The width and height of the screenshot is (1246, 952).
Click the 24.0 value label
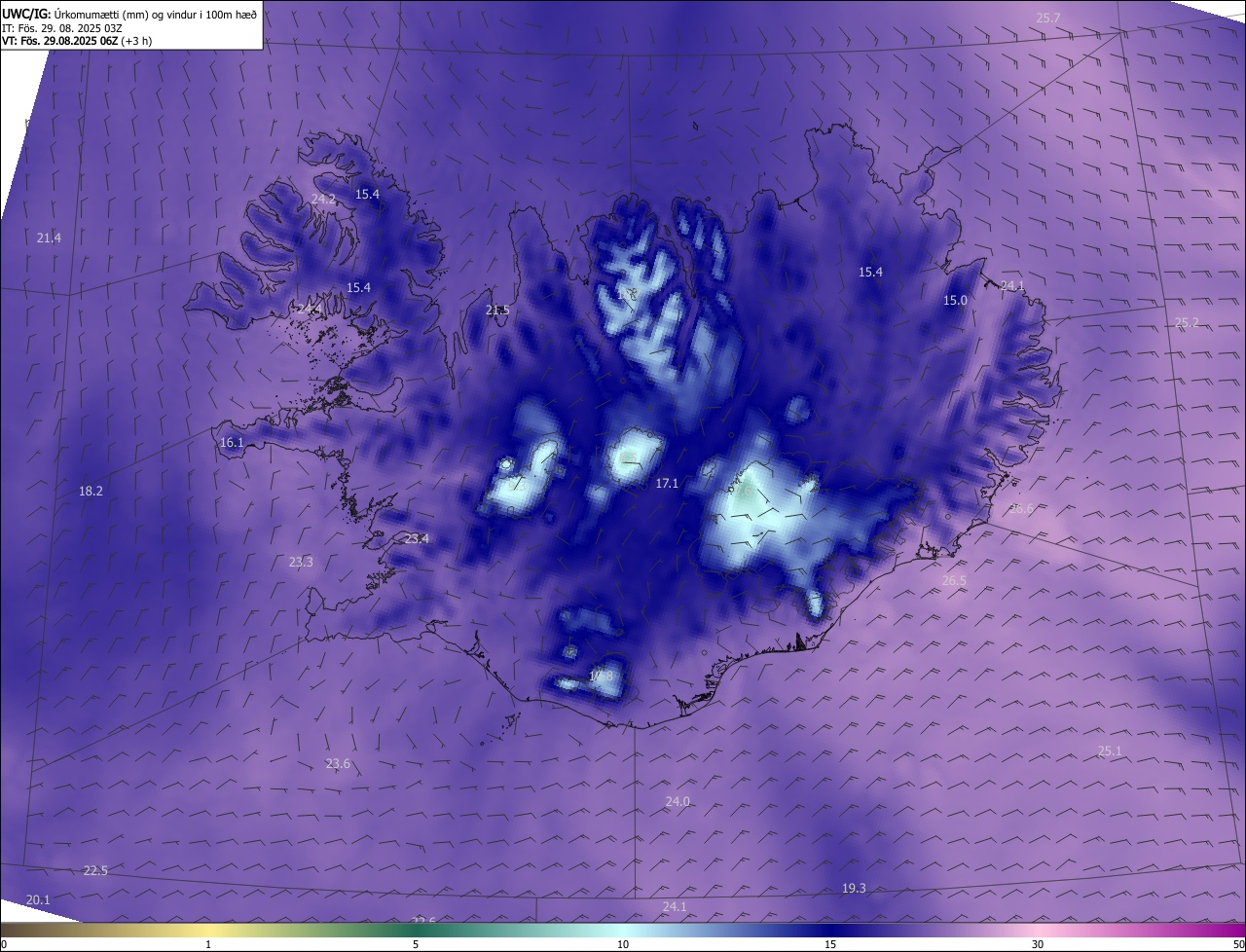[678, 802]
